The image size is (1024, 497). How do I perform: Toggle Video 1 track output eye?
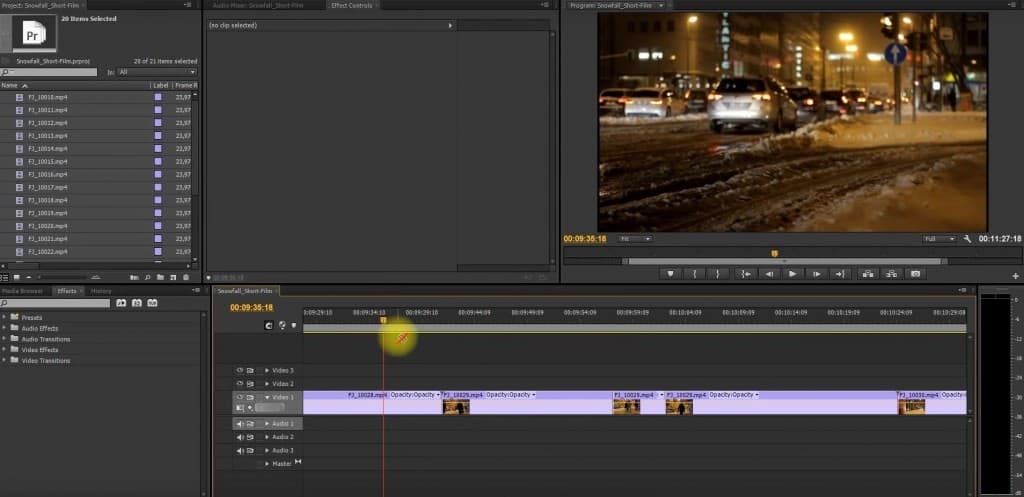(x=240, y=397)
